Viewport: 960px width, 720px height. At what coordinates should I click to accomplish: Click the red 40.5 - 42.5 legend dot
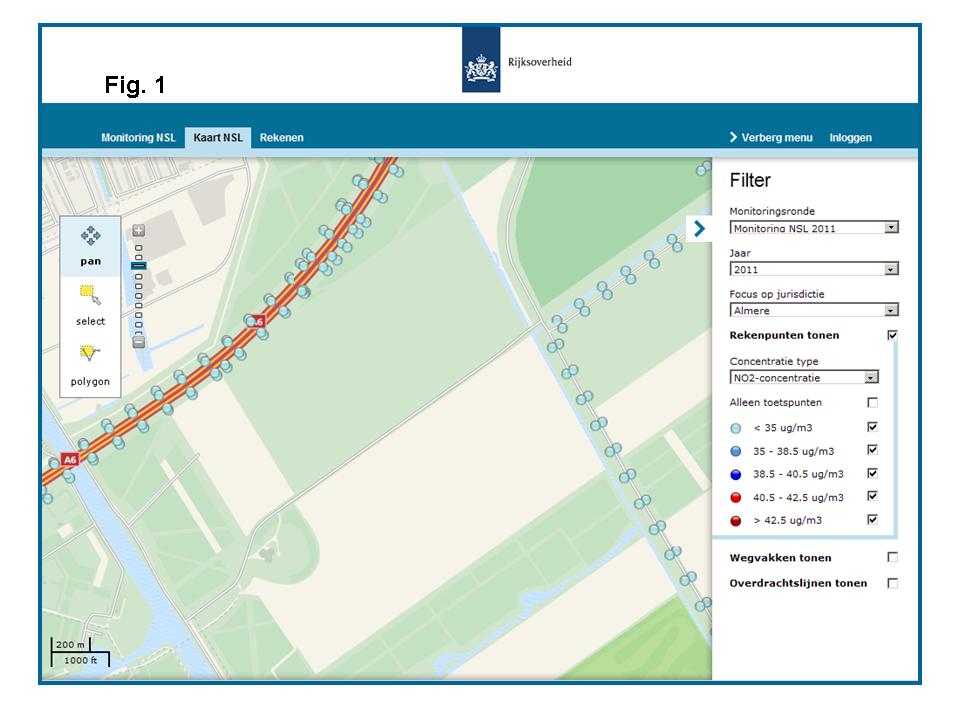tap(736, 498)
